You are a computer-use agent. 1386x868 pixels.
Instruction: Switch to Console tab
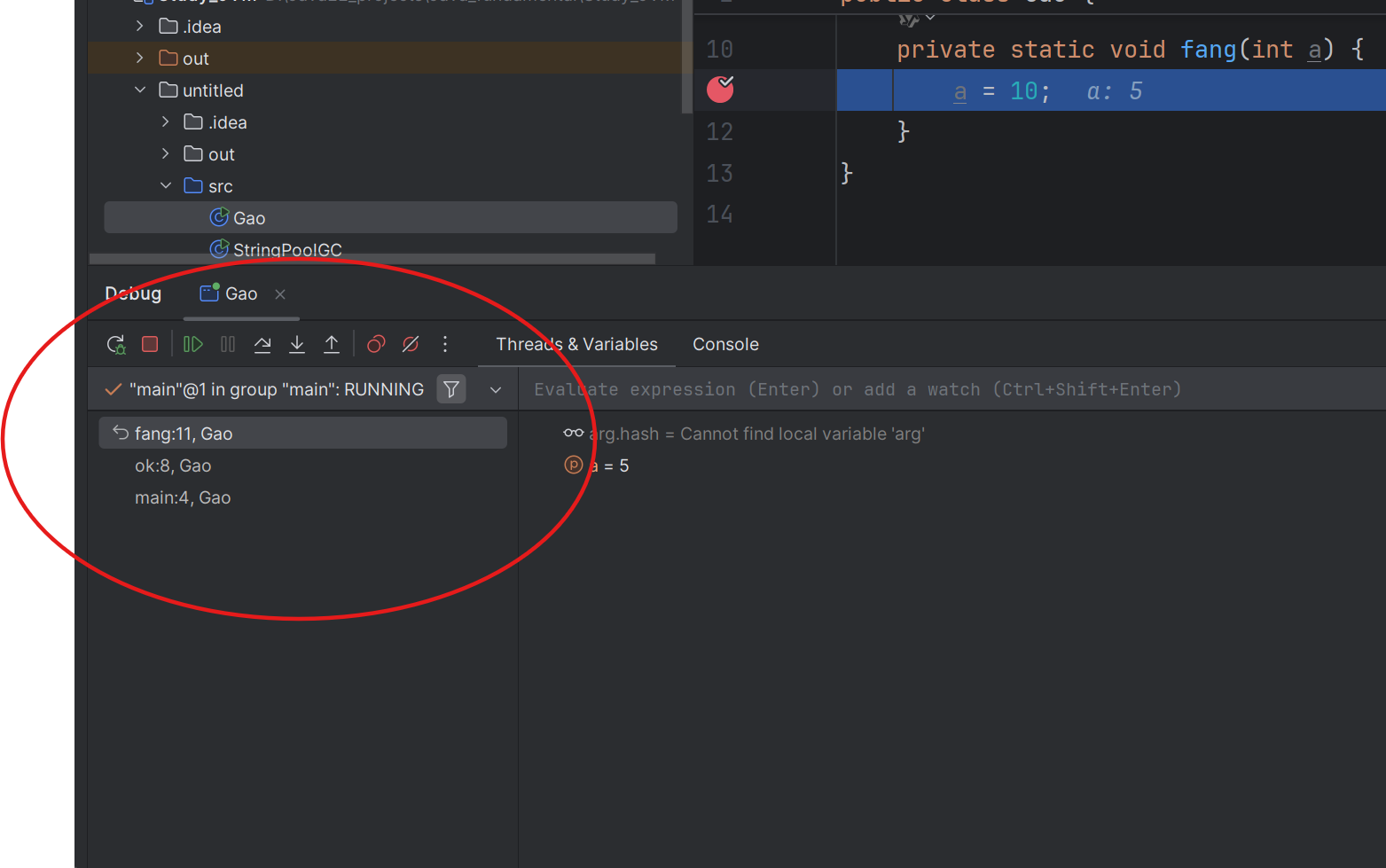pos(725,344)
